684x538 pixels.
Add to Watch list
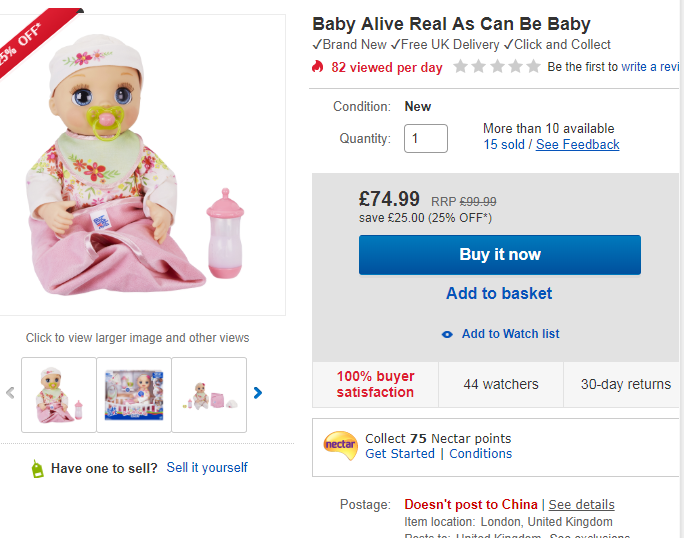[510, 334]
